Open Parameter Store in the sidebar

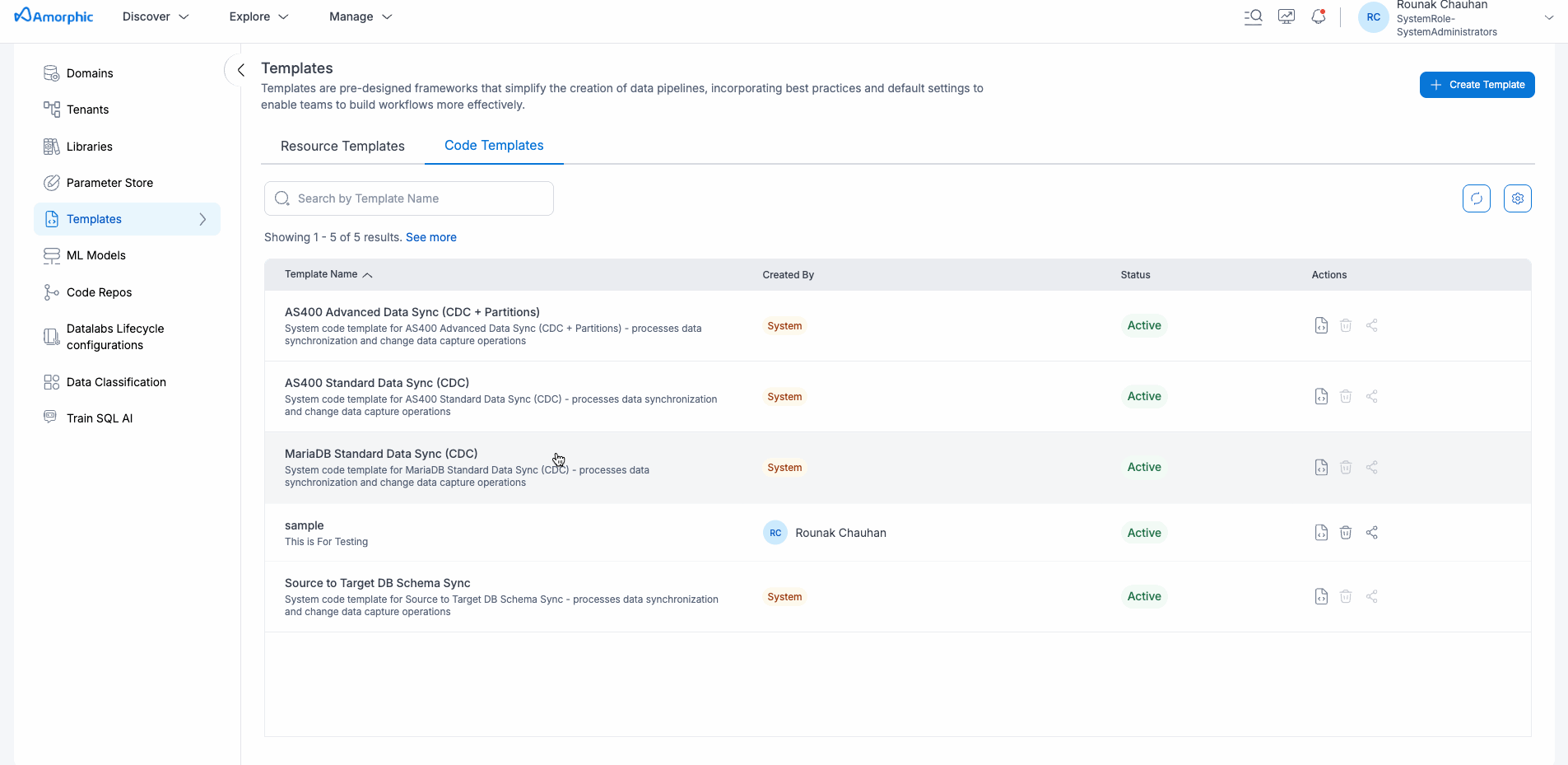tap(109, 183)
